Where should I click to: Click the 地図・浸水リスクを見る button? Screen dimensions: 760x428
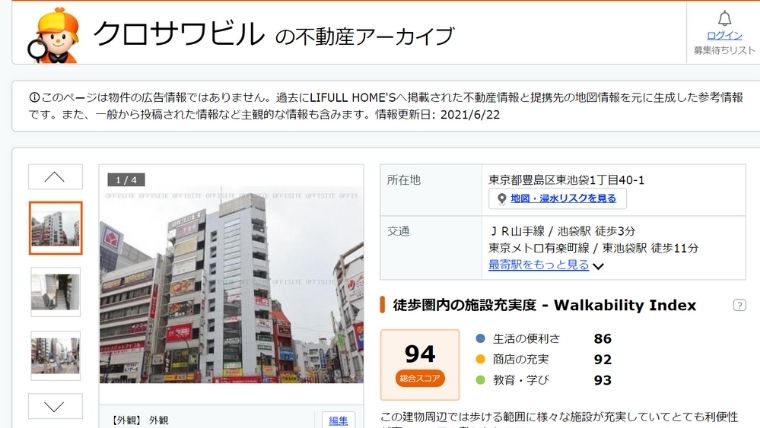click(557, 199)
